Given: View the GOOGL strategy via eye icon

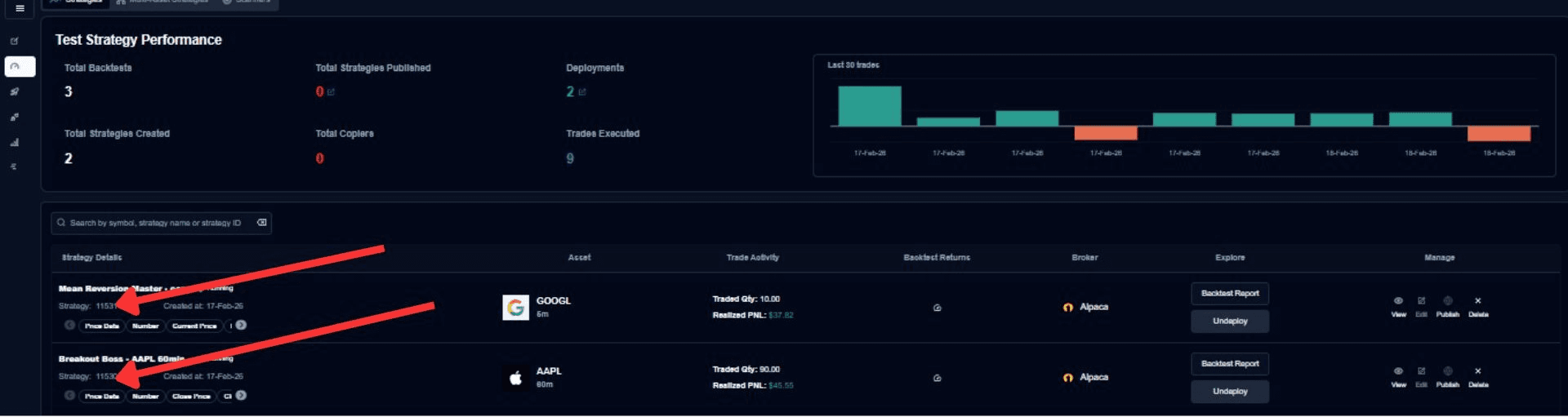Looking at the screenshot, I should 1398,301.
